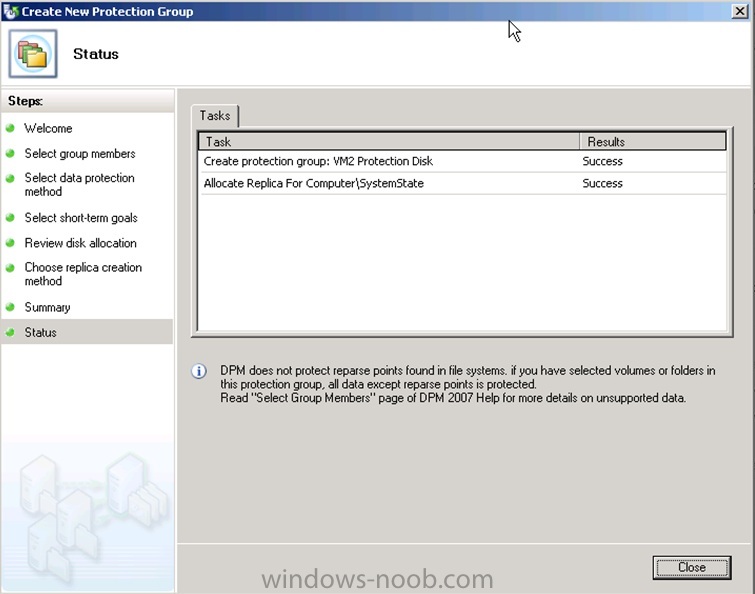Click the Select data protection method step
This screenshot has height=594, width=755.
79,184
